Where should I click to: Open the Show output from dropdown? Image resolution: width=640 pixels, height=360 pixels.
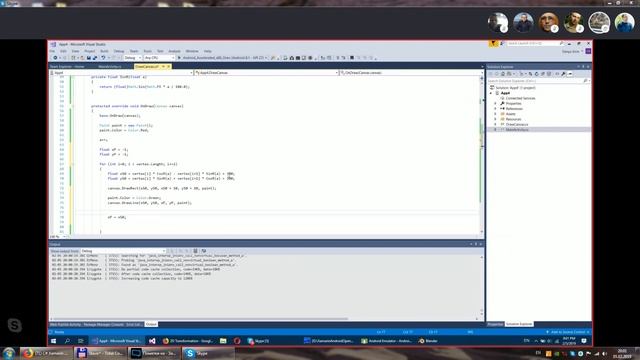[x=123, y=251]
